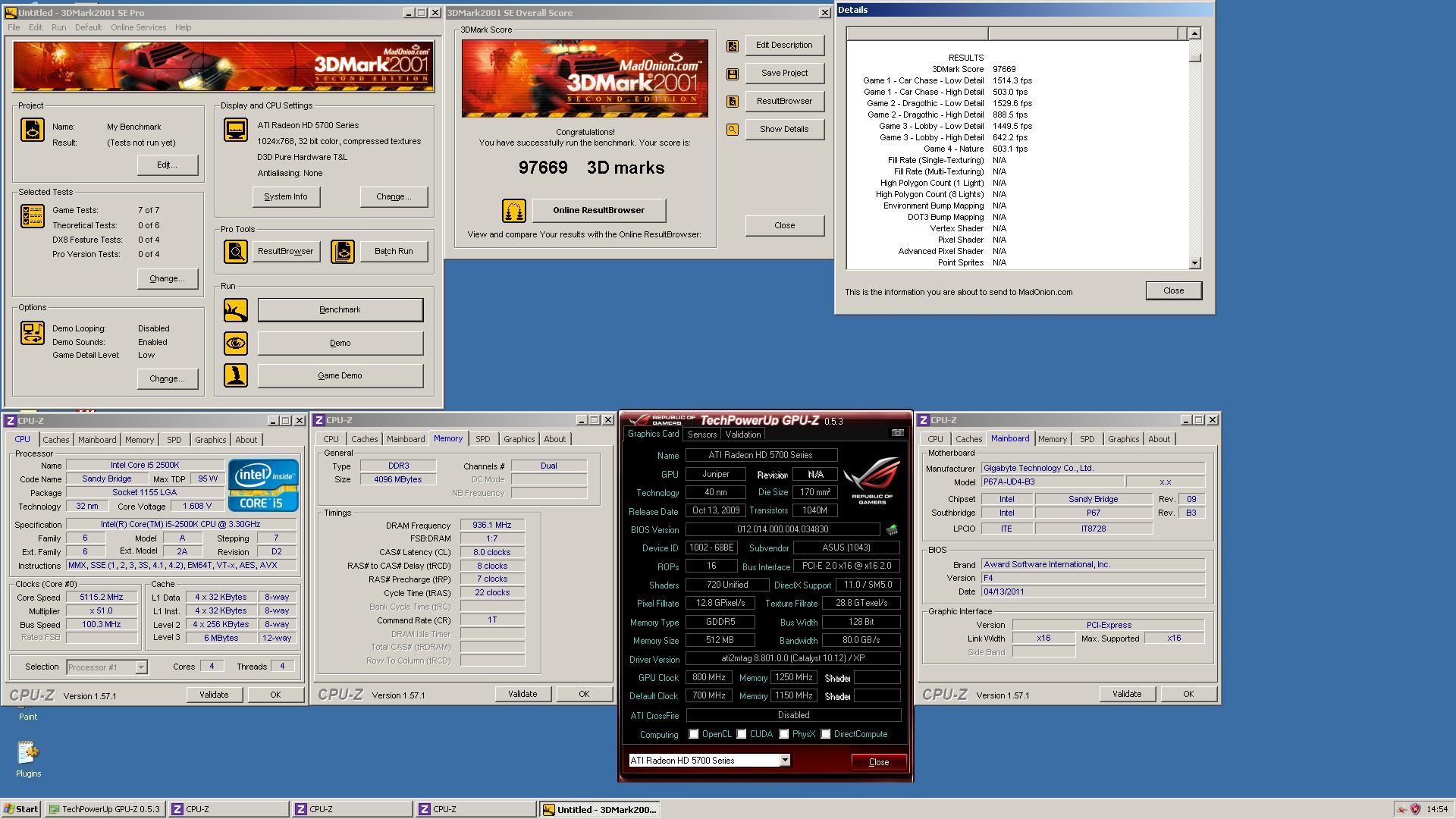Click the ROG logo in GPU-Z
Viewport: 1456px width, 819px height.
tap(872, 480)
